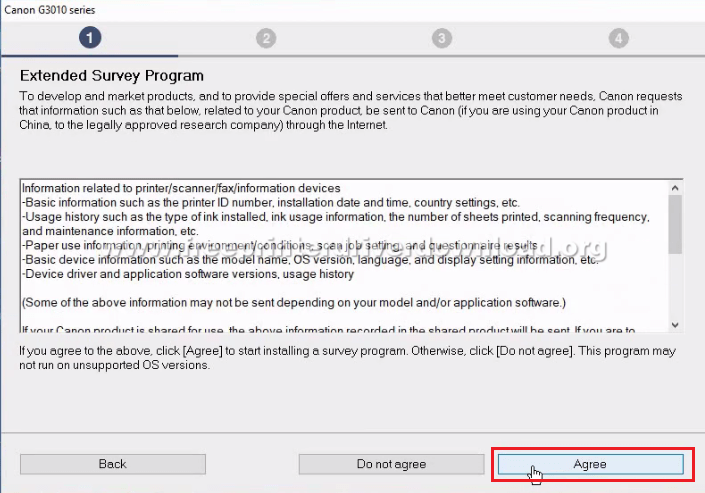The width and height of the screenshot is (705, 493).
Task: Click the scroll down arrow in survey text box
Action: [x=675, y=324]
